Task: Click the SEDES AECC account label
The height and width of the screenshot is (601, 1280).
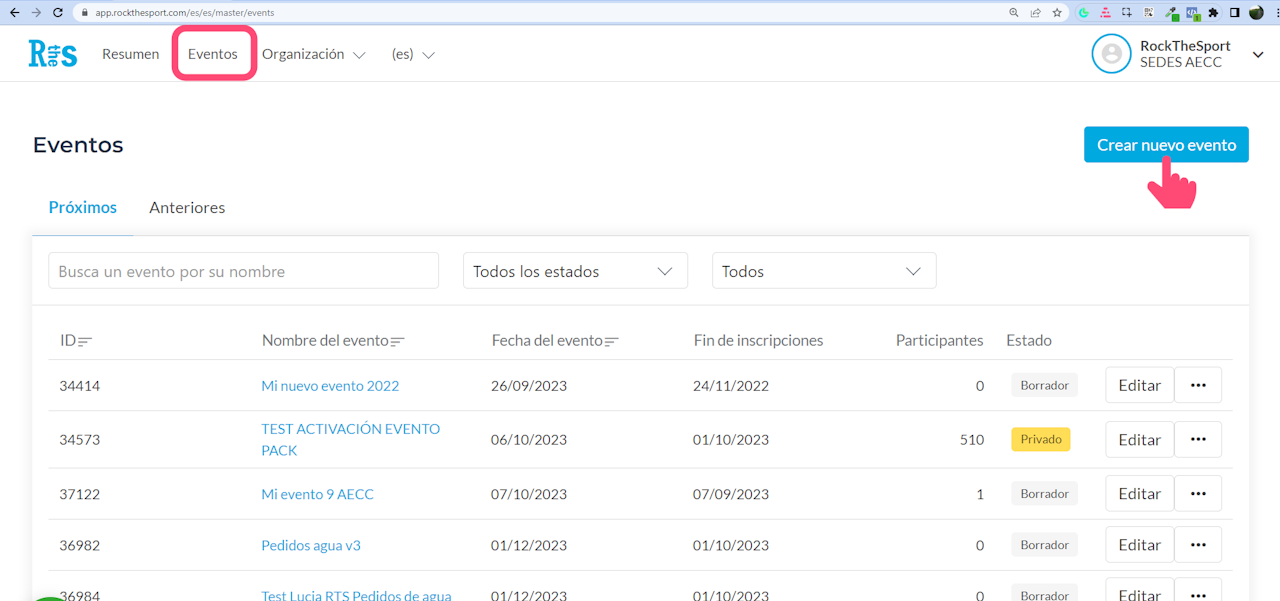Action: pyautogui.click(x=1181, y=62)
